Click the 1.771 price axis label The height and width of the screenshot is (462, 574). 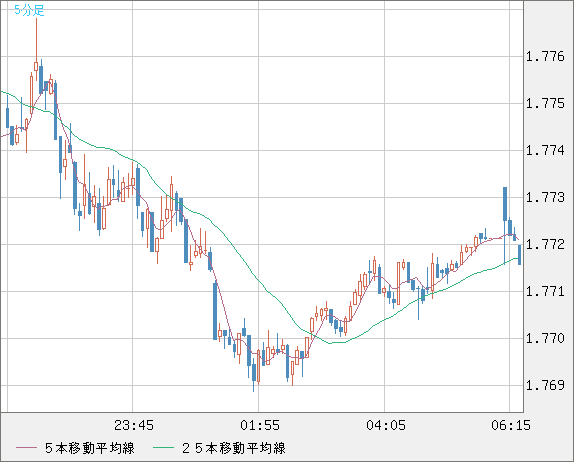545,292
